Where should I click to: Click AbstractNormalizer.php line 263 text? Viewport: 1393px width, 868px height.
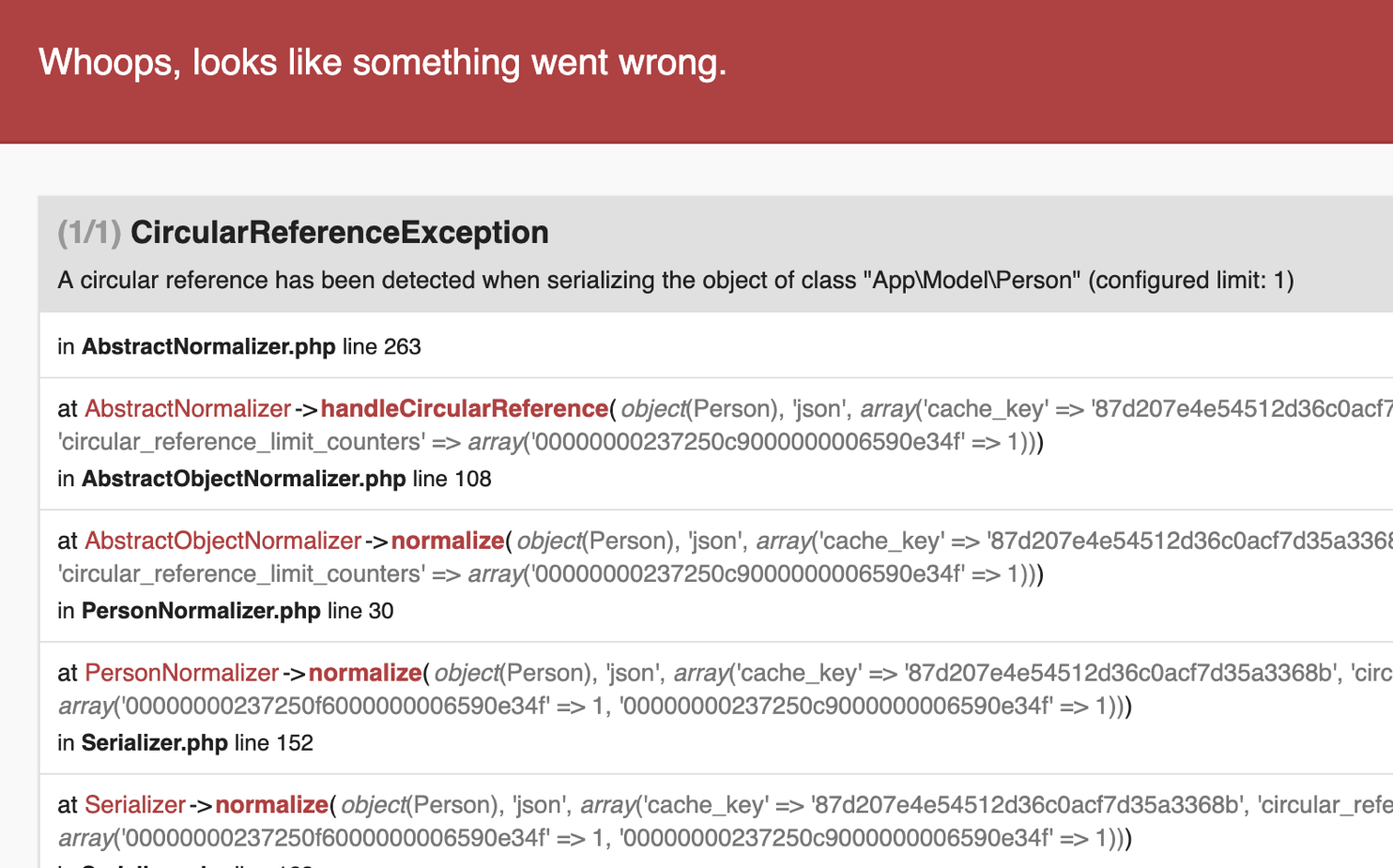point(239,346)
